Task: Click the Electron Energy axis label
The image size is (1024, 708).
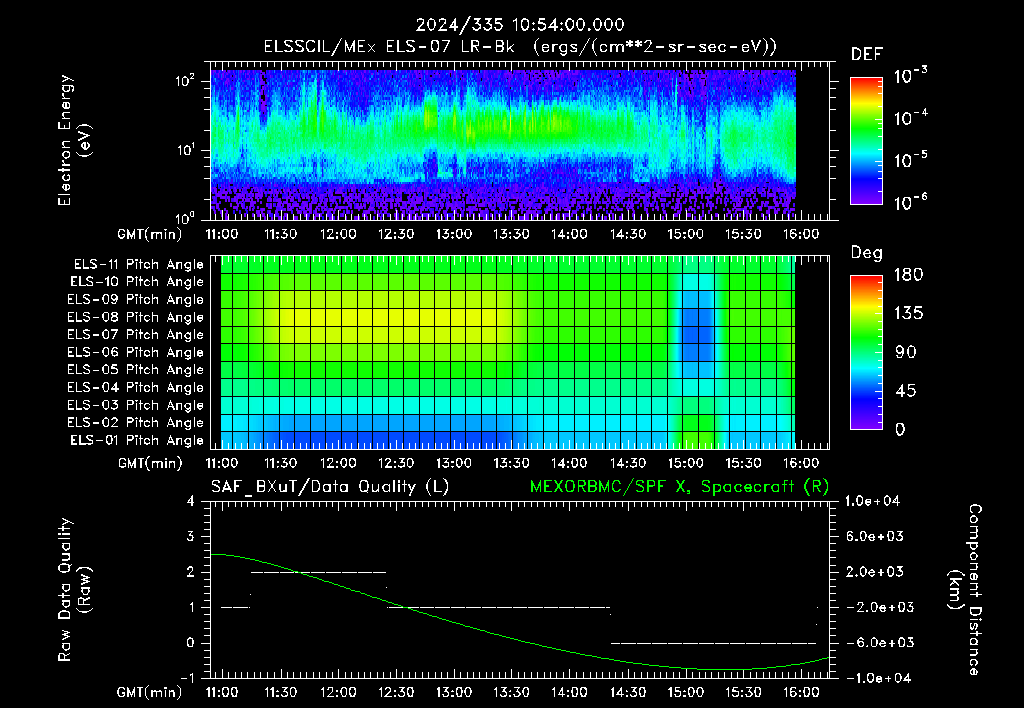Action: (x=73, y=140)
